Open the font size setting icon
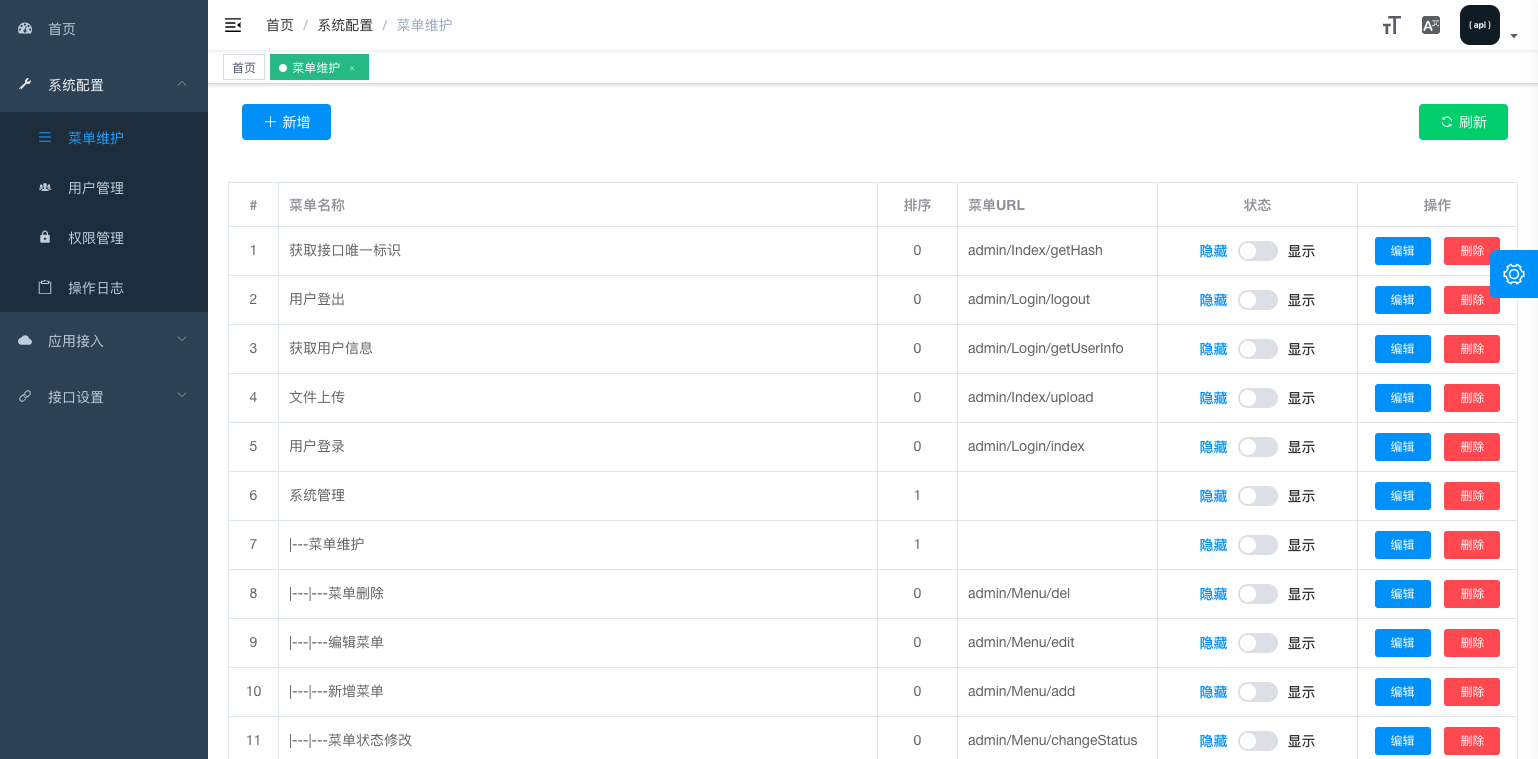 tap(1391, 26)
